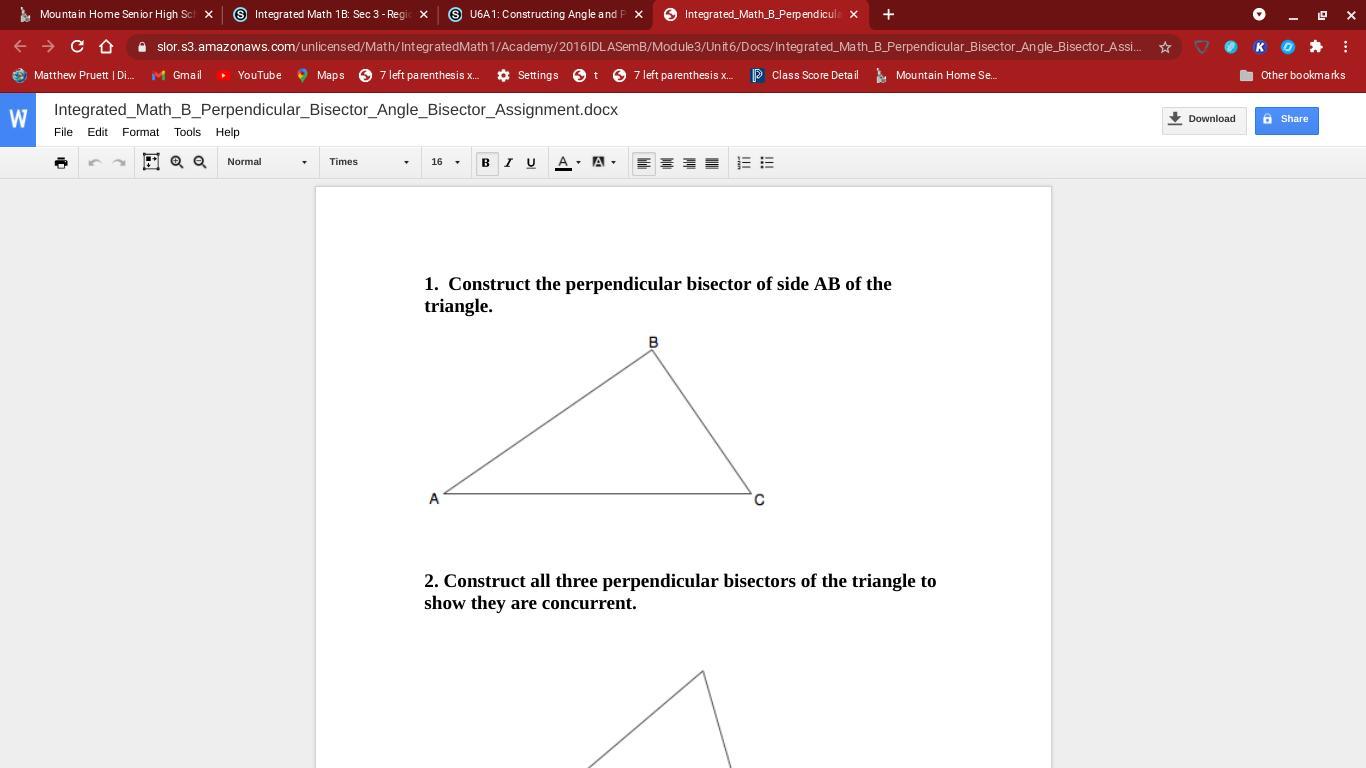
Task: Zoom in on the document
Action: (x=177, y=162)
